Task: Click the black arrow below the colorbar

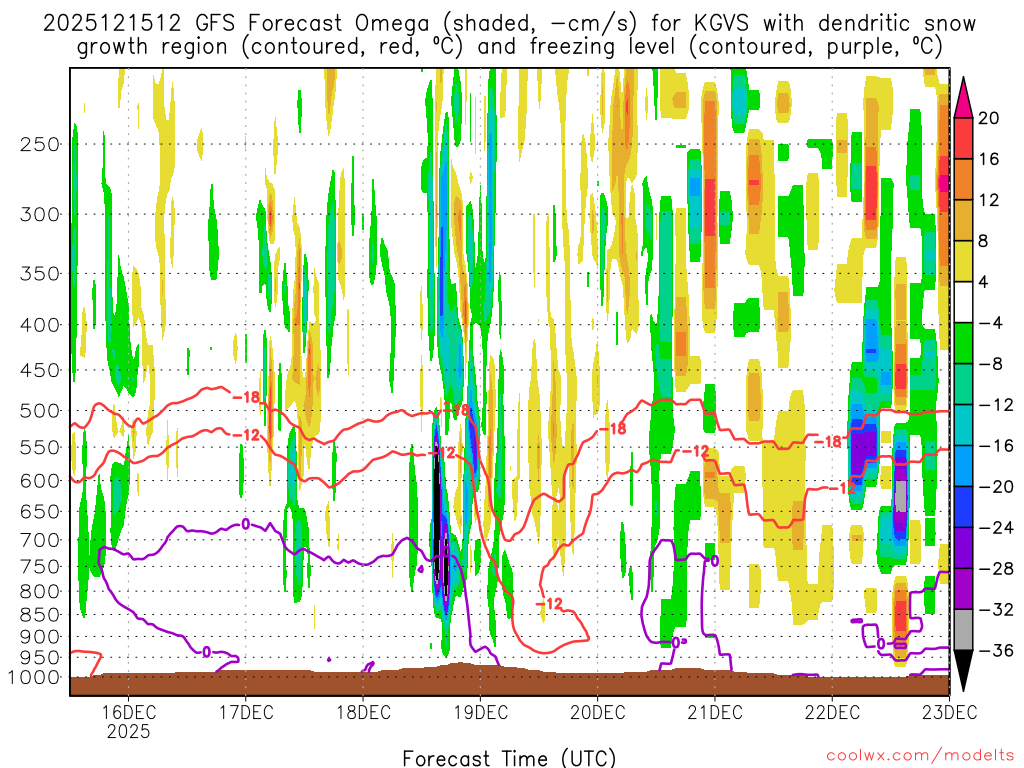Action: (963, 671)
